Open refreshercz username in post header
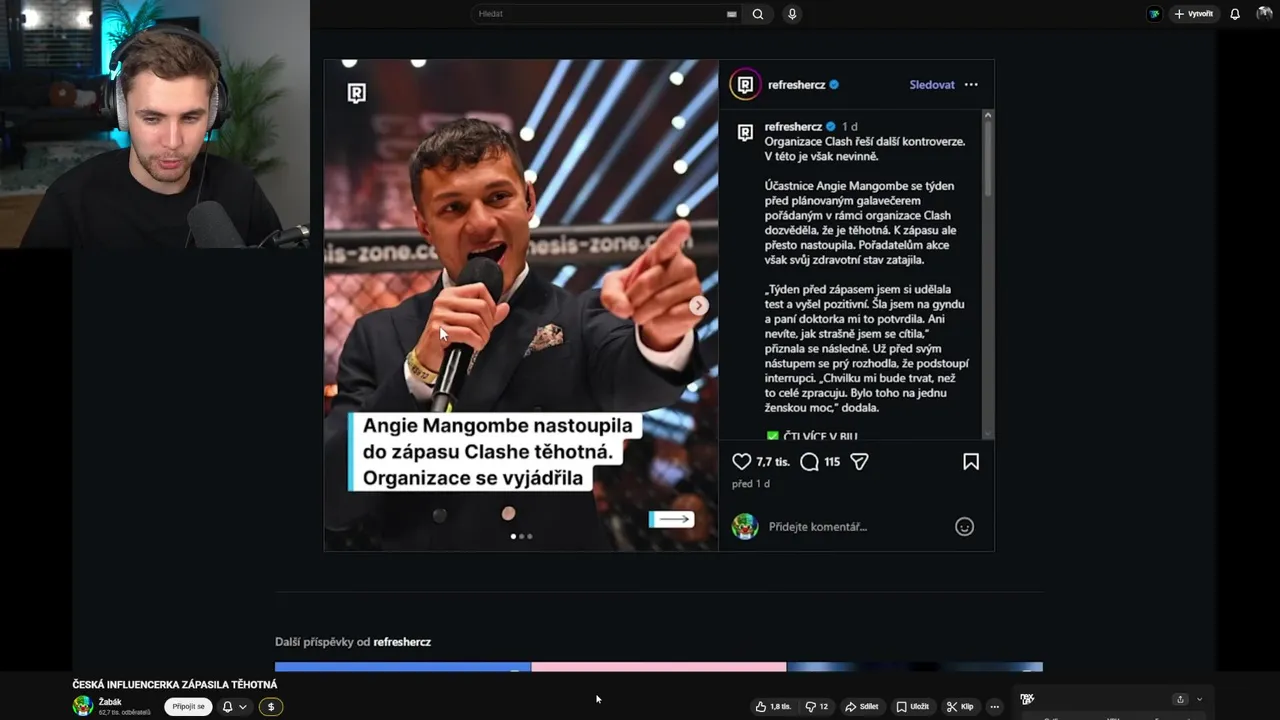1280x720 pixels. coord(796,85)
